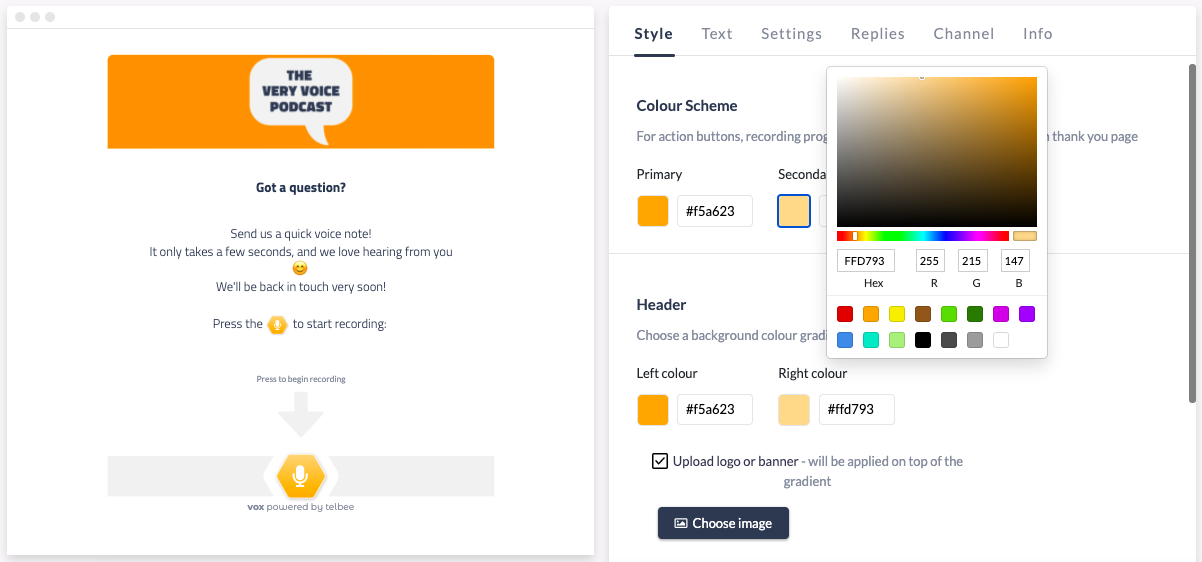Click the rainbow hue slider bar

pyautogui.click(x=923, y=236)
